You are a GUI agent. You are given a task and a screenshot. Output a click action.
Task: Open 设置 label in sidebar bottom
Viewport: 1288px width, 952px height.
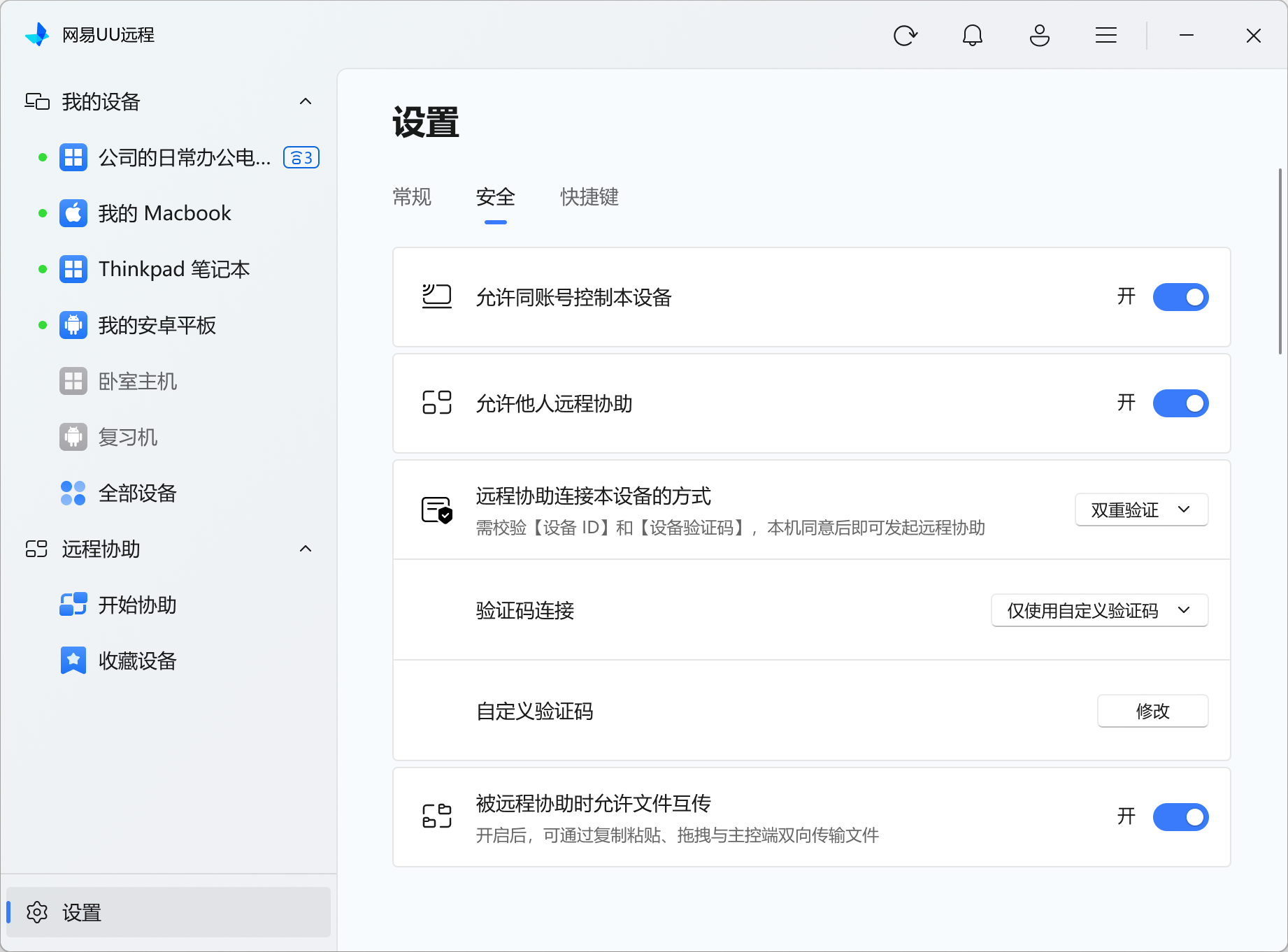82,912
